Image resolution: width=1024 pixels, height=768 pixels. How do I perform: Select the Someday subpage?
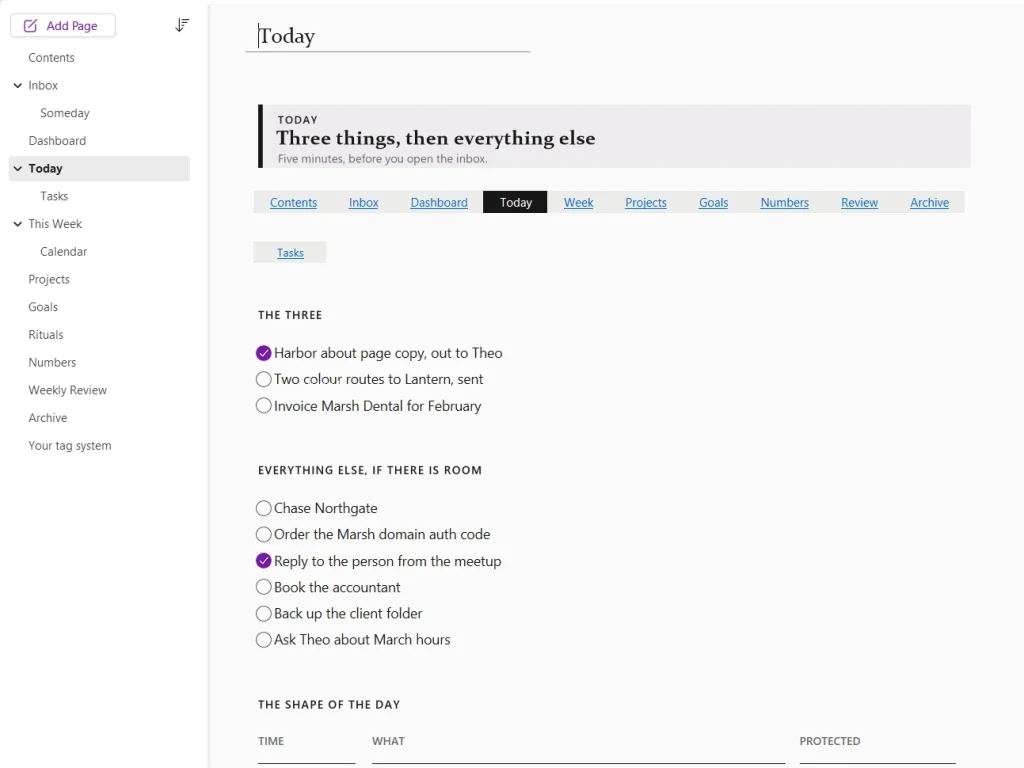coord(65,113)
